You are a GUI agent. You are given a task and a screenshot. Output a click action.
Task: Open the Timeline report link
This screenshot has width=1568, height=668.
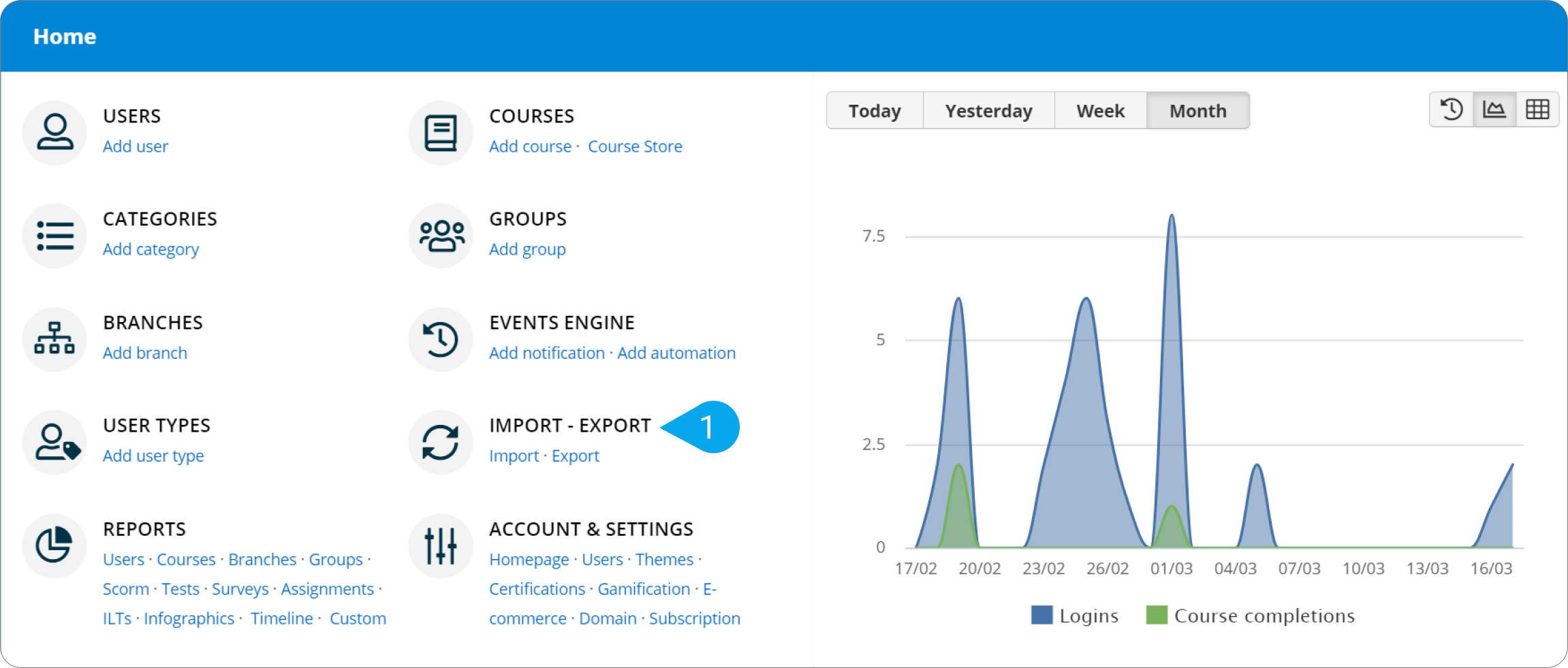point(282,618)
